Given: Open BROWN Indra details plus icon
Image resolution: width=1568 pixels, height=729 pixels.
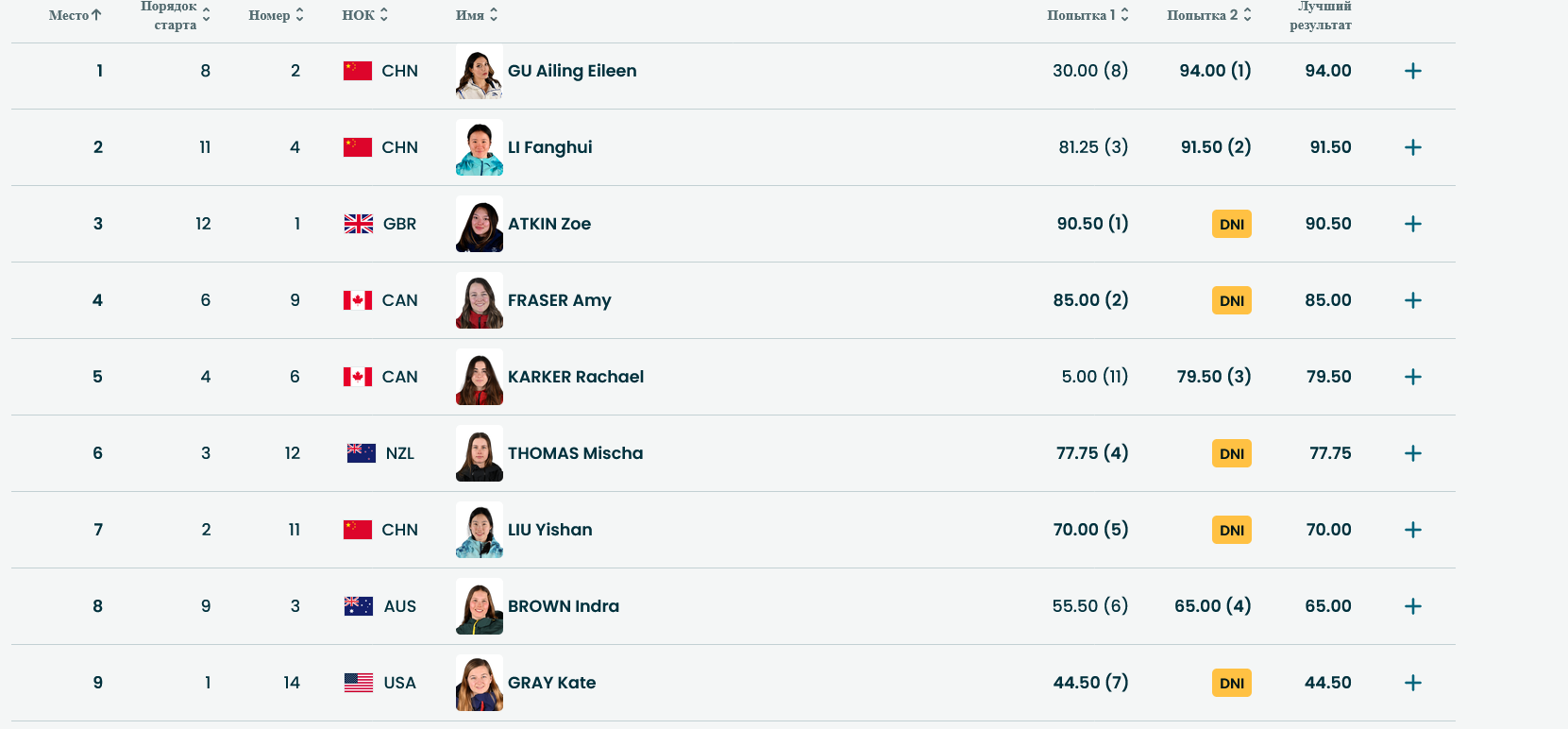Looking at the screenshot, I should (x=1412, y=606).
